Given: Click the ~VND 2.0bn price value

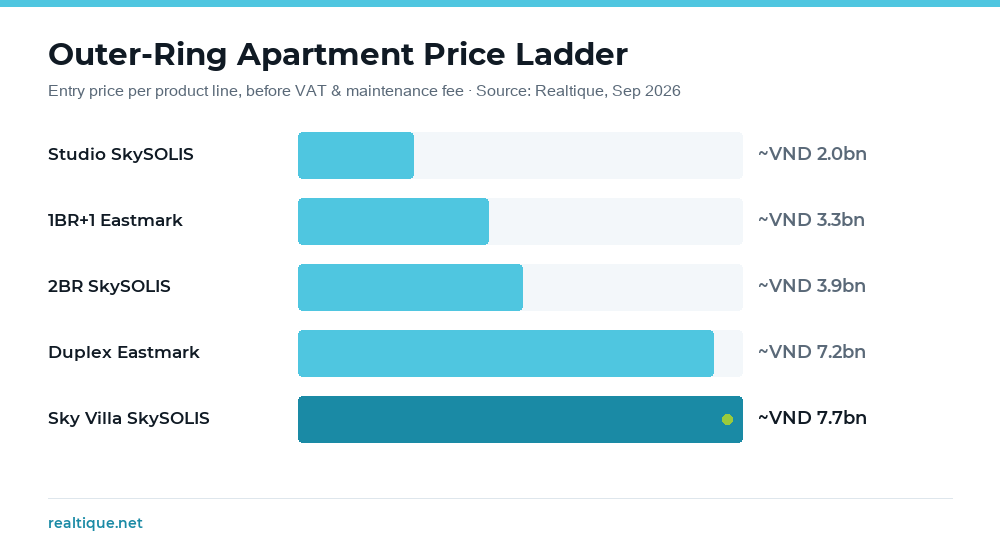Looking at the screenshot, I should pos(812,154).
